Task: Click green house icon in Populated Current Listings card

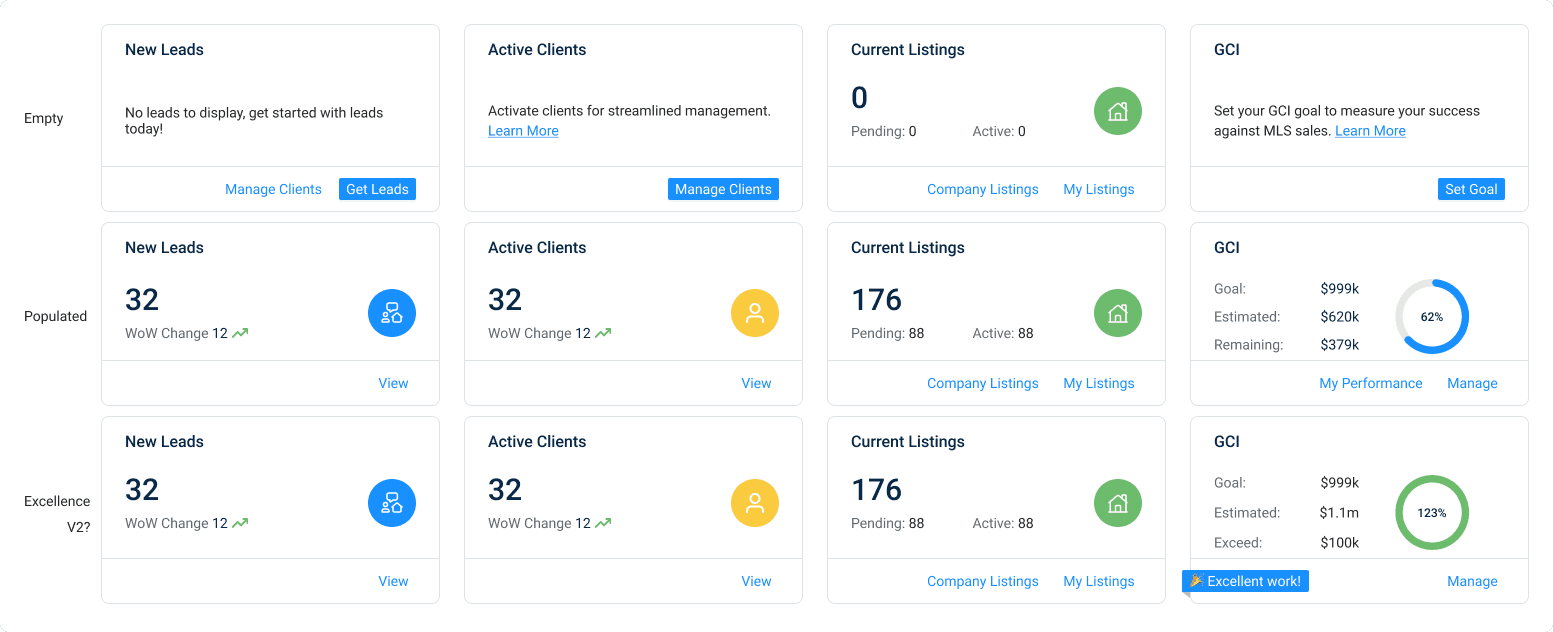Action: (1118, 313)
